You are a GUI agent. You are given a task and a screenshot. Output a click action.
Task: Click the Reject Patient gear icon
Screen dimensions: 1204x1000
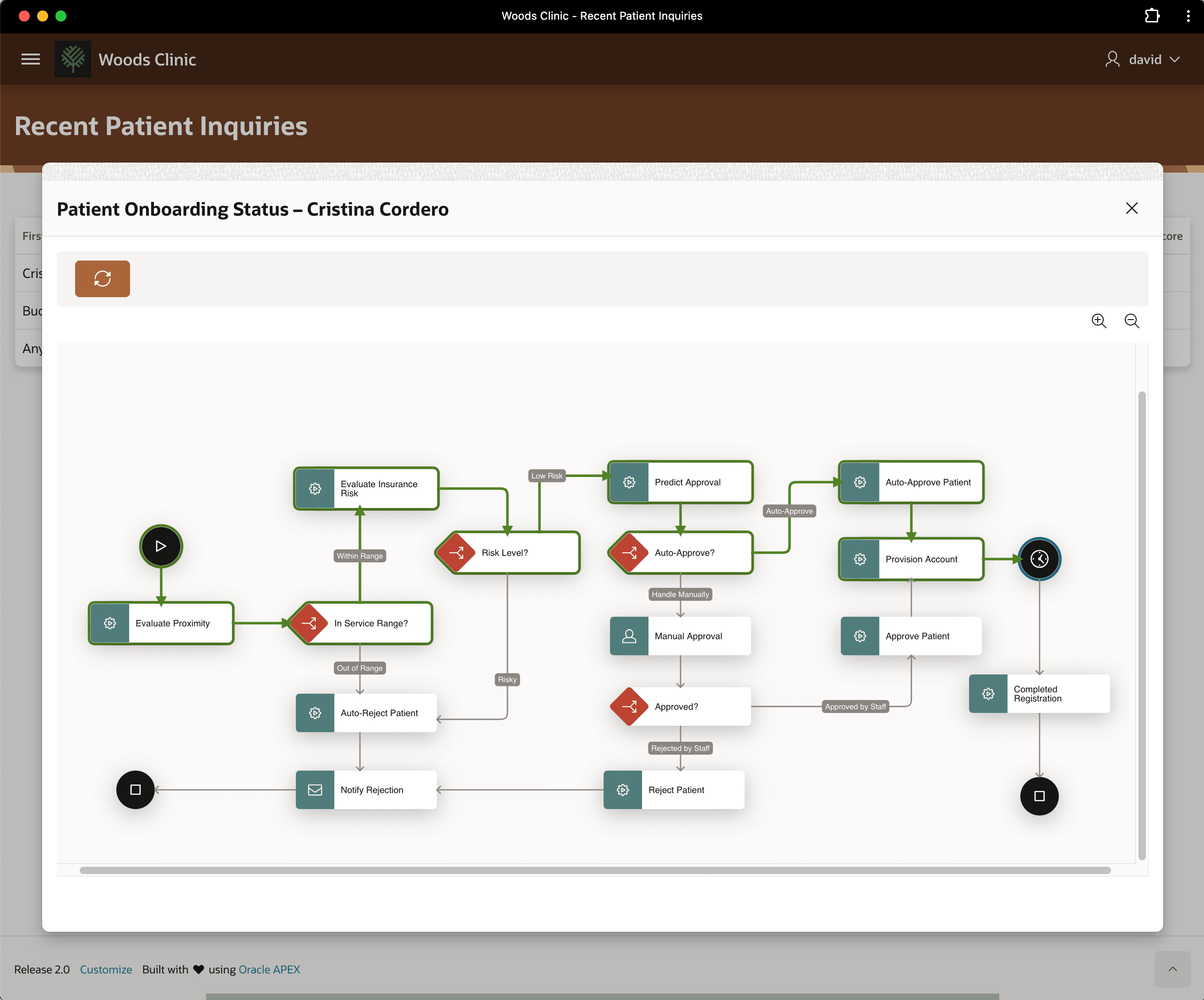pyautogui.click(x=623, y=789)
